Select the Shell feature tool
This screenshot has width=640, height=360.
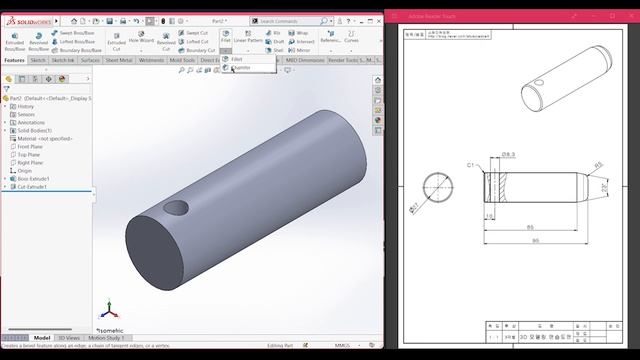coord(274,51)
